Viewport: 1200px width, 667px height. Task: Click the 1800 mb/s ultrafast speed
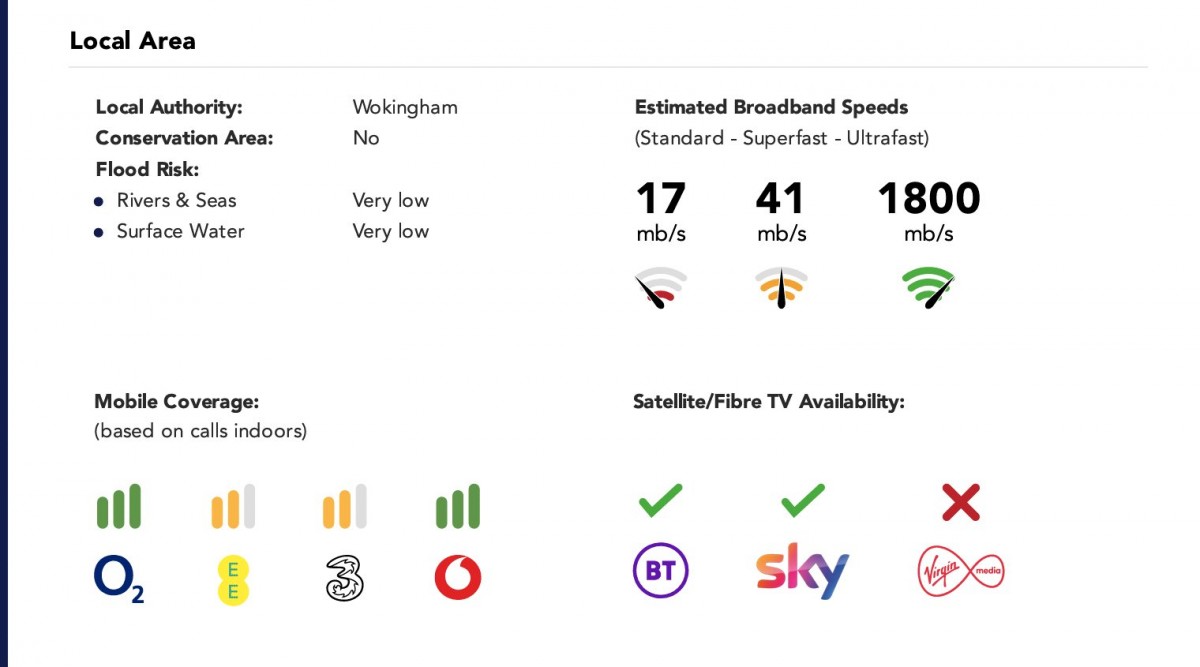click(929, 199)
